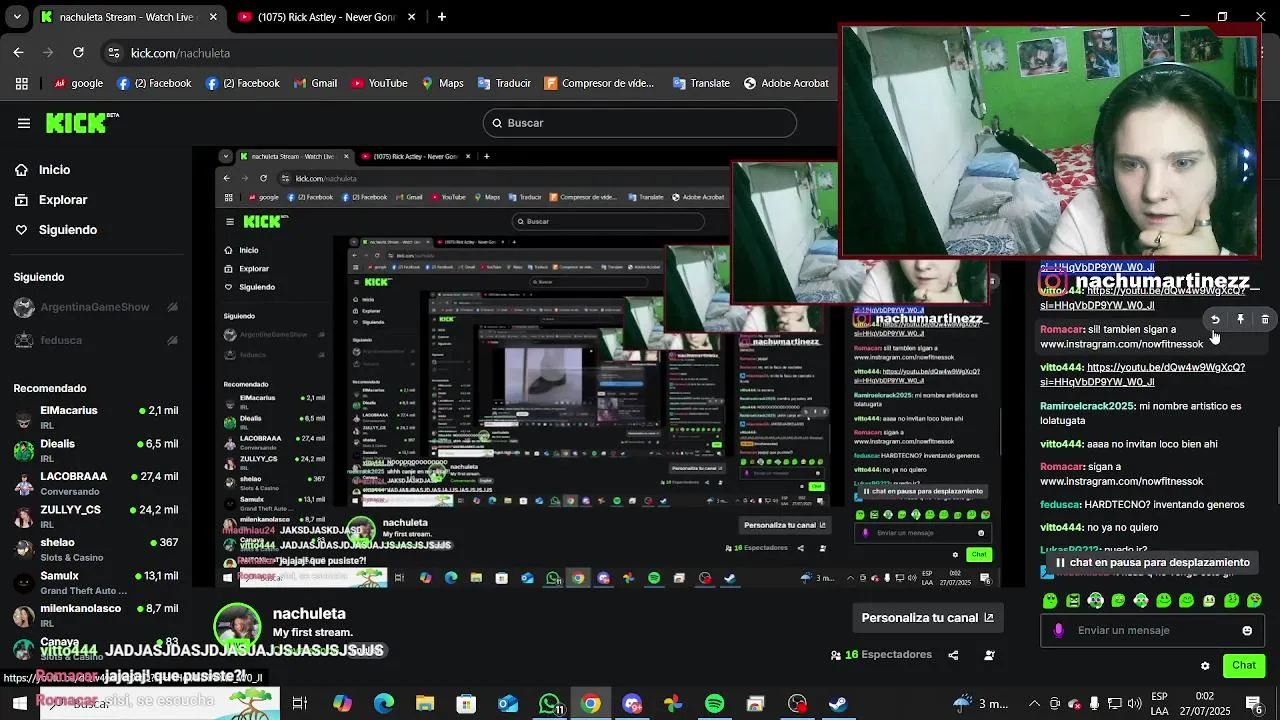The height and width of the screenshot is (720, 1280).
Task: Open the Translate bookmark
Action: pyautogui.click(x=700, y=84)
